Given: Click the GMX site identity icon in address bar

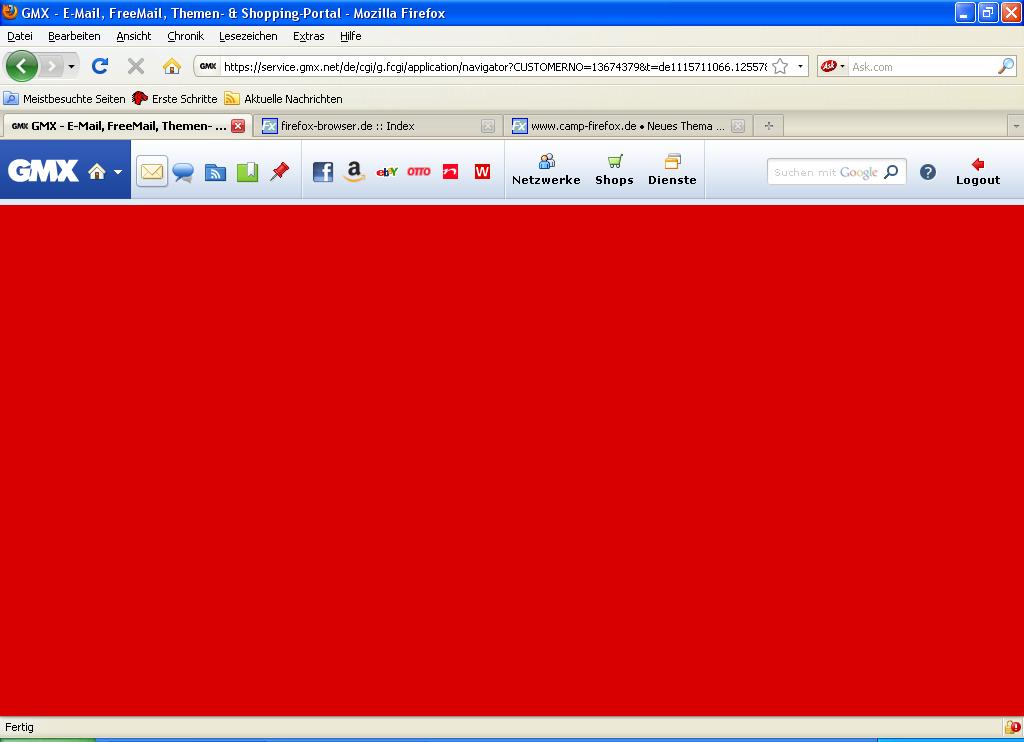Looking at the screenshot, I should pyautogui.click(x=208, y=67).
